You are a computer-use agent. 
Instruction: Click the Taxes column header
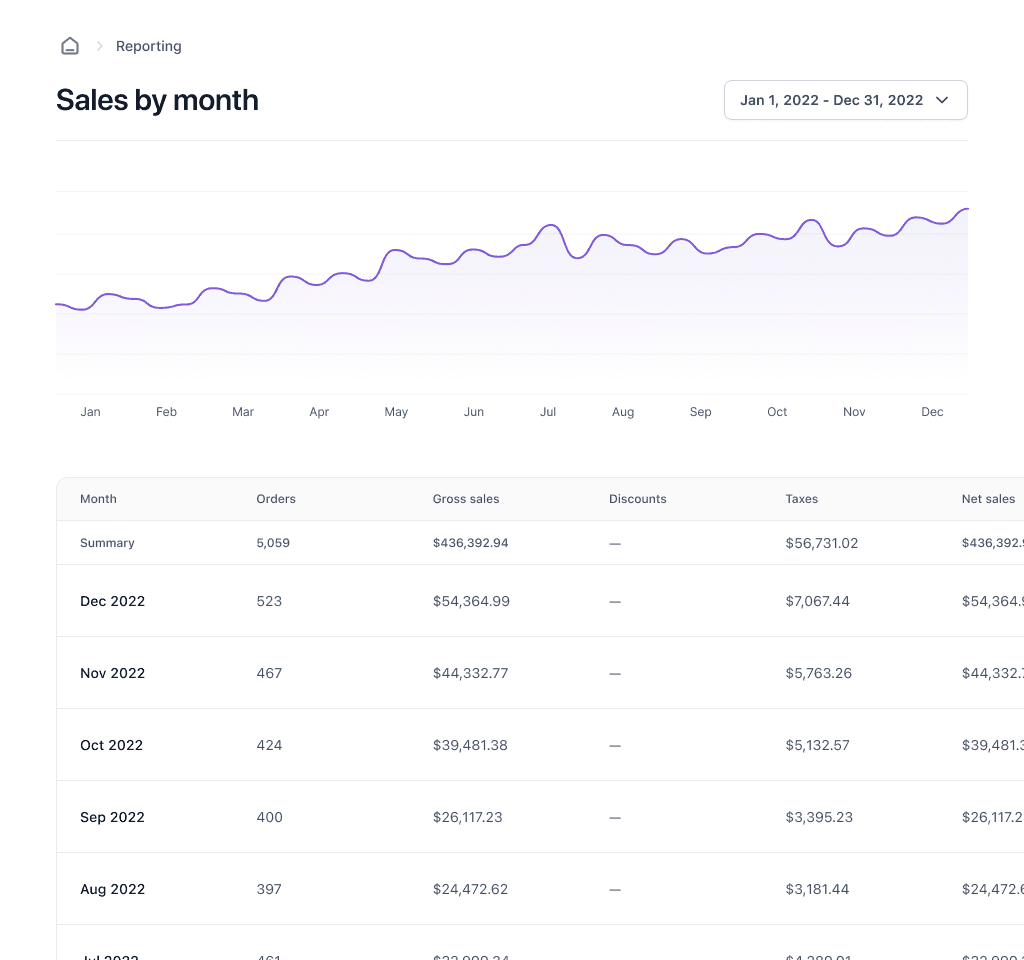tap(801, 499)
